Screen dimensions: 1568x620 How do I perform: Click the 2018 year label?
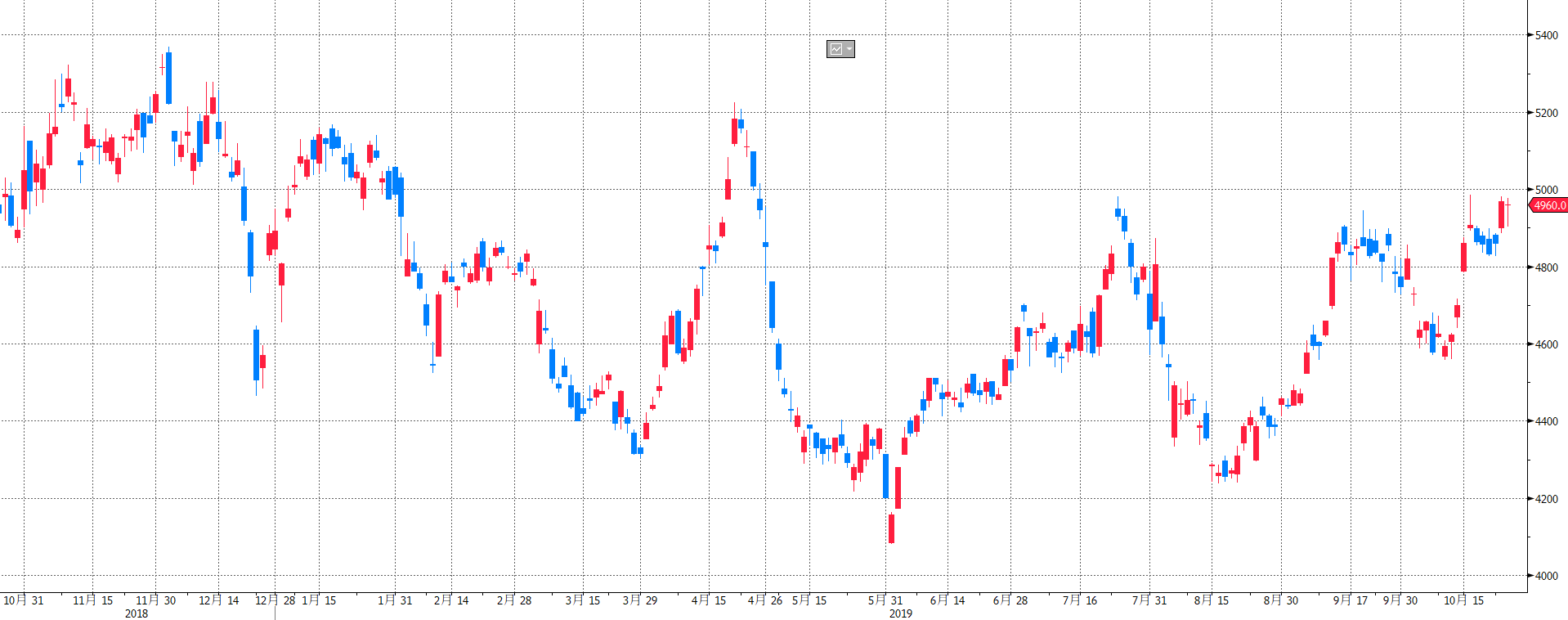(x=137, y=613)
